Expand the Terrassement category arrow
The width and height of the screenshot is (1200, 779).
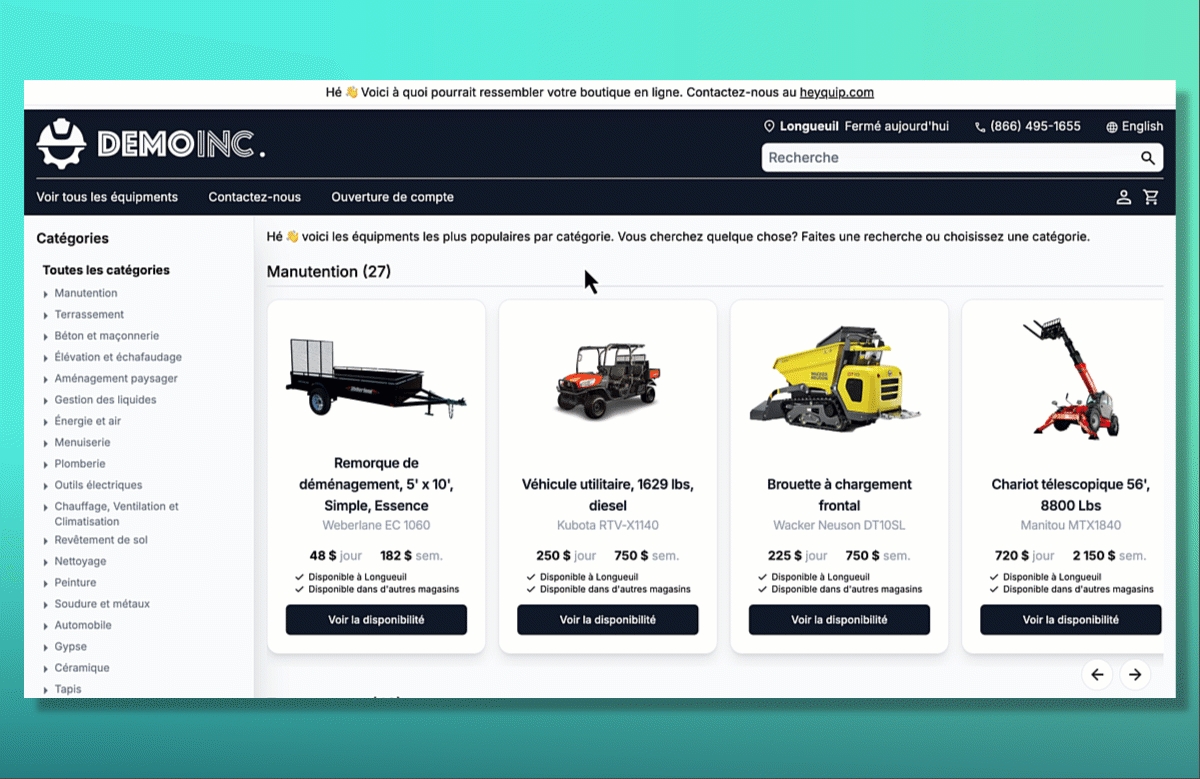(x=46, y=315)
